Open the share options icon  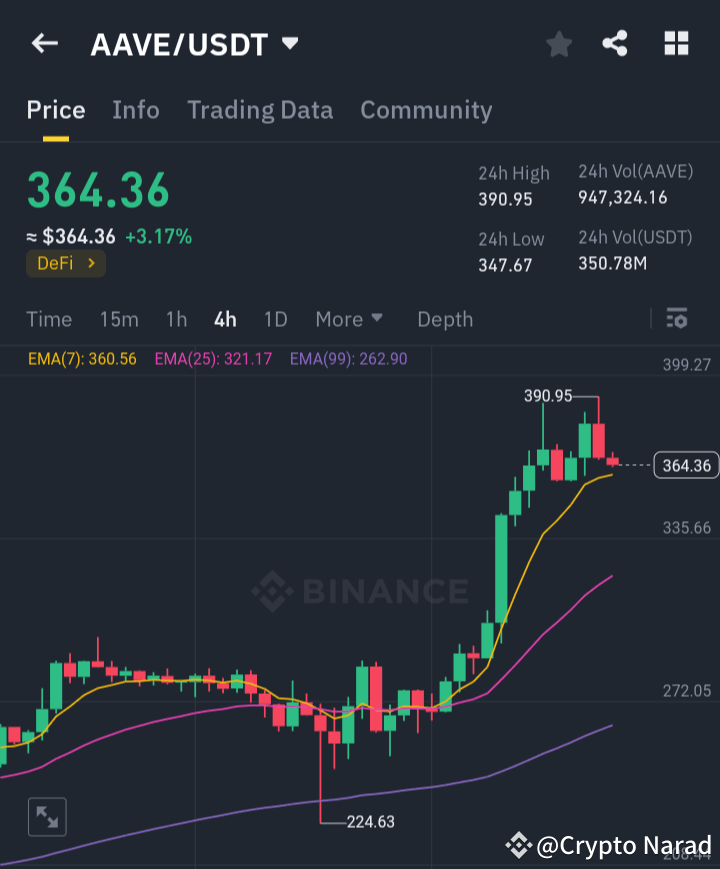click(x=616, y=43)
